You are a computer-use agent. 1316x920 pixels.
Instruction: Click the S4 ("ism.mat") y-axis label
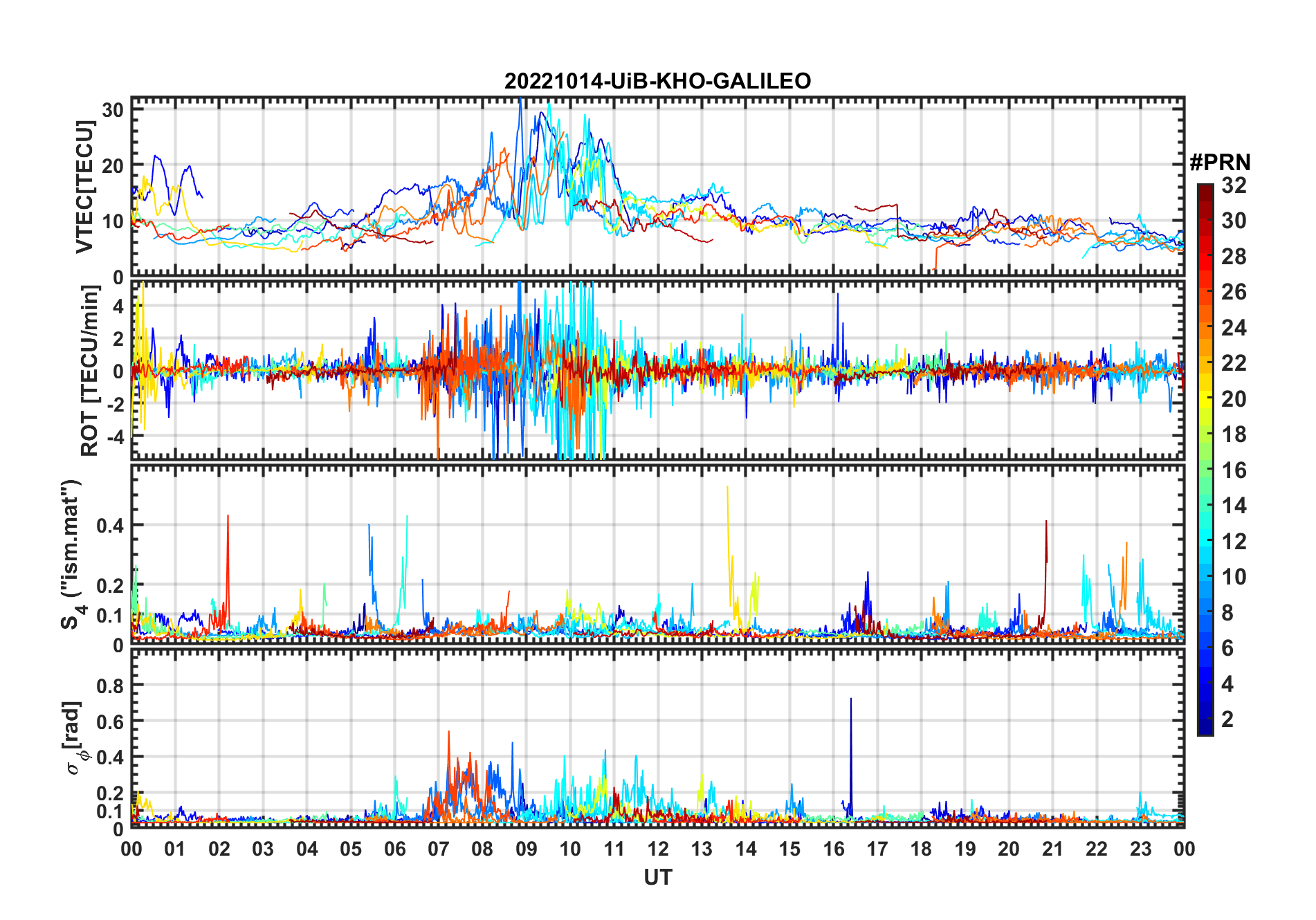point(72,554)
